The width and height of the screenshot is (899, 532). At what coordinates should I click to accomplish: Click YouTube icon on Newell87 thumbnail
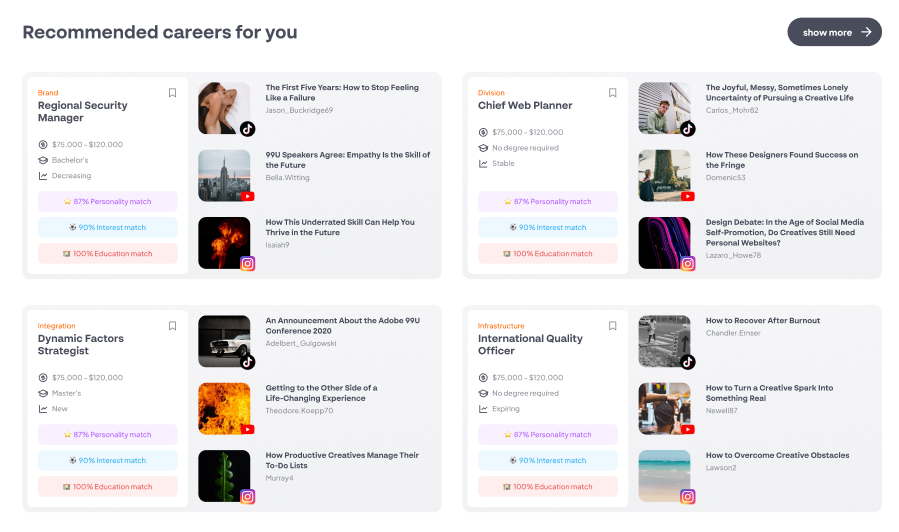[687, 430]
